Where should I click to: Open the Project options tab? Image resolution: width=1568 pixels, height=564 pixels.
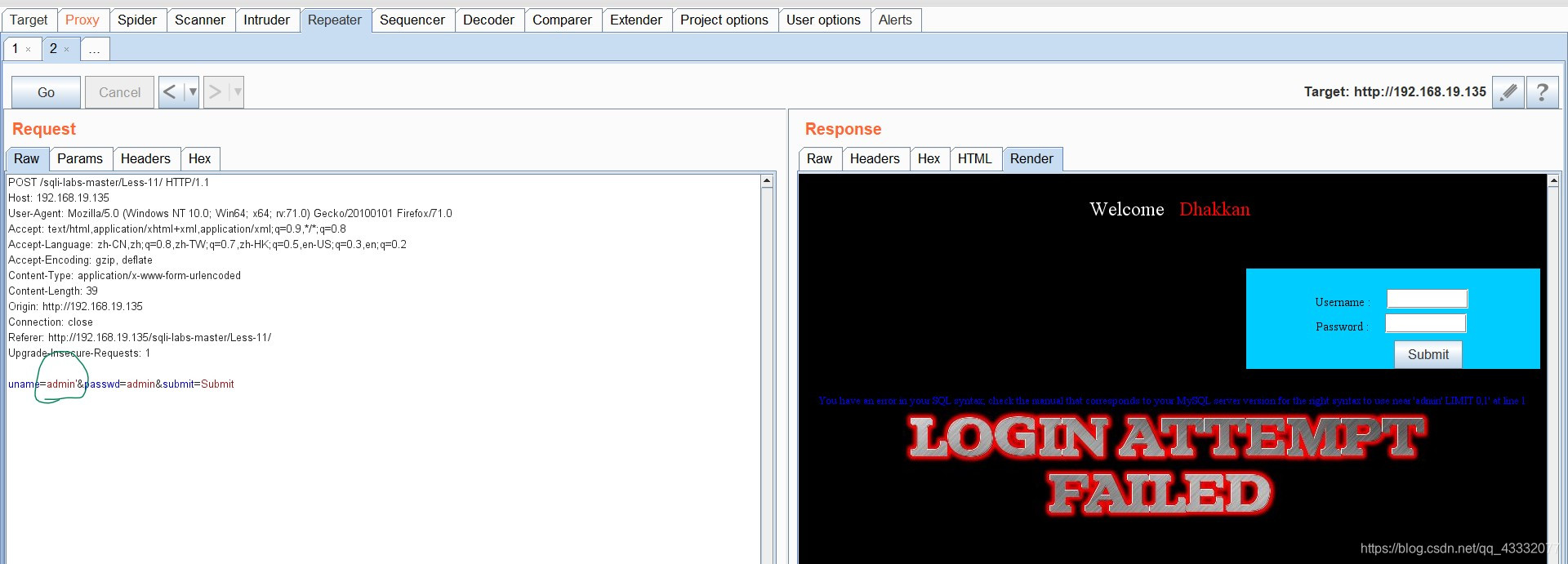[x=724, y=20]
